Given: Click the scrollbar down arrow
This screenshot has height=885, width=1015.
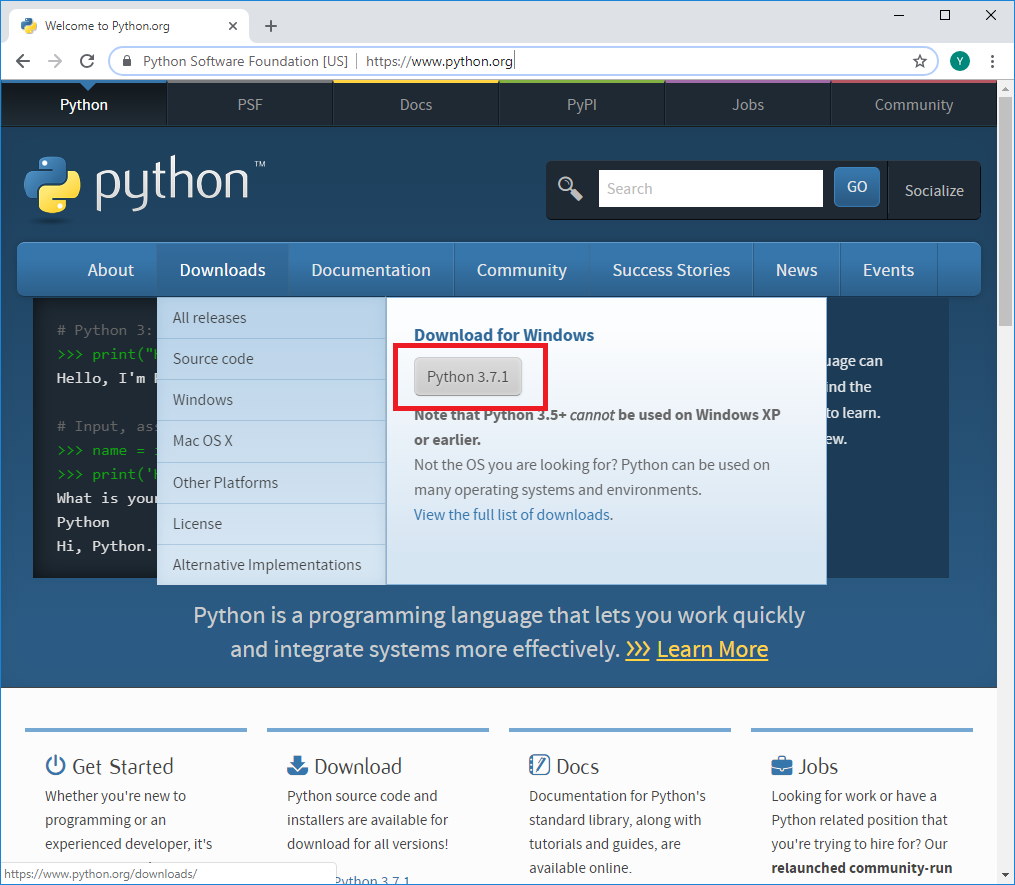Looking at the screenshot, I should click(1005, 876).
